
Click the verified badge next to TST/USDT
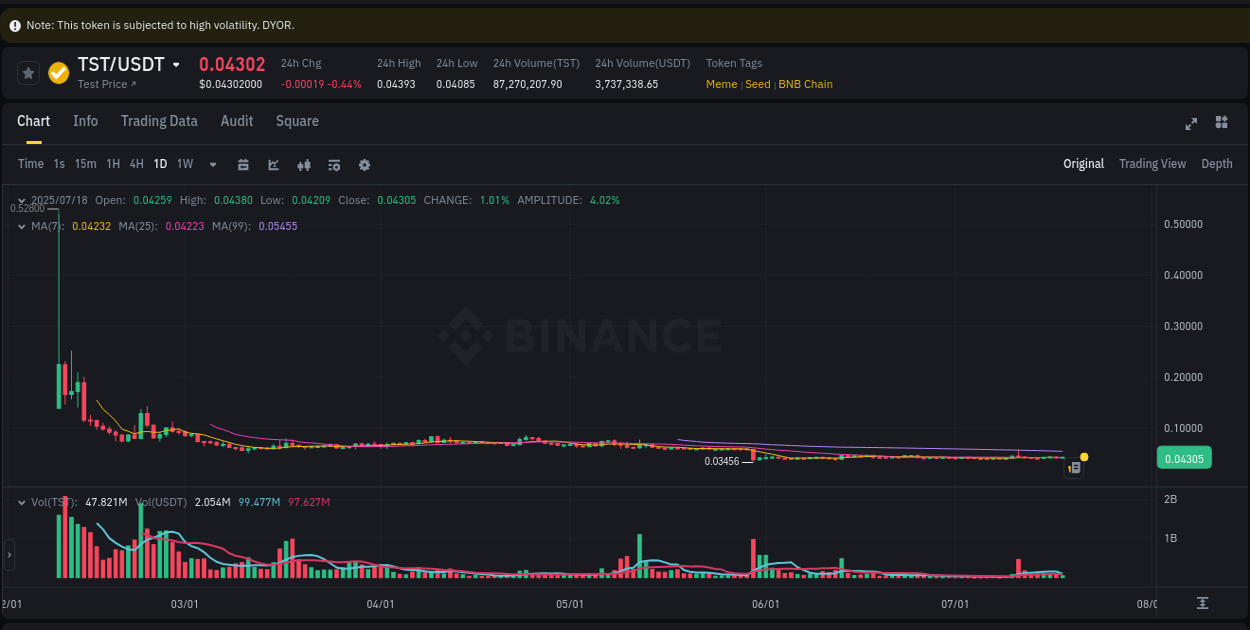57,72
